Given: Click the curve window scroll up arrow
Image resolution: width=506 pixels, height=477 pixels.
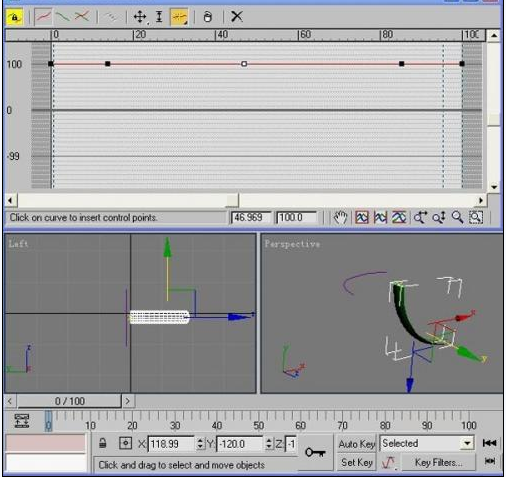Looking at the screenshot, I should 494,35.
